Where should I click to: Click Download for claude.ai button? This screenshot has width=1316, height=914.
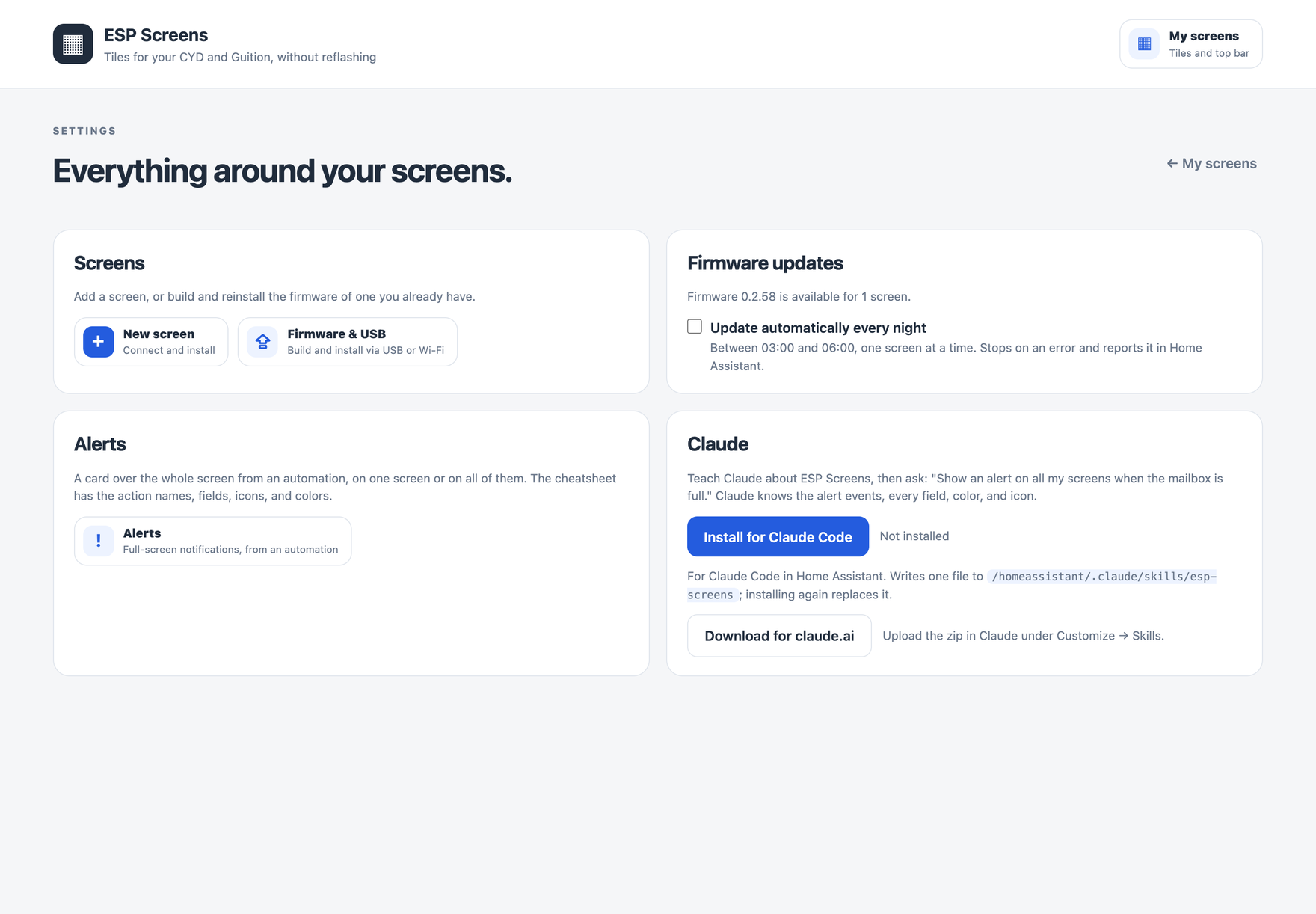coord(779,636)
